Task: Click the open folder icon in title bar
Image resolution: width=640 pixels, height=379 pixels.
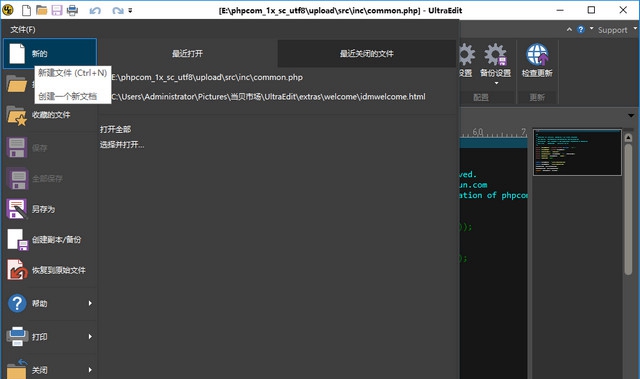Action: [41, 10]
